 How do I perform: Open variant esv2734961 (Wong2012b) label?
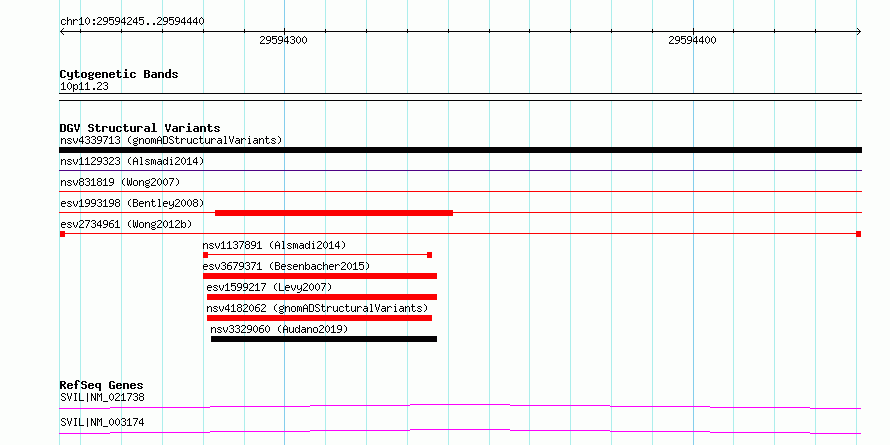point(126,224)
